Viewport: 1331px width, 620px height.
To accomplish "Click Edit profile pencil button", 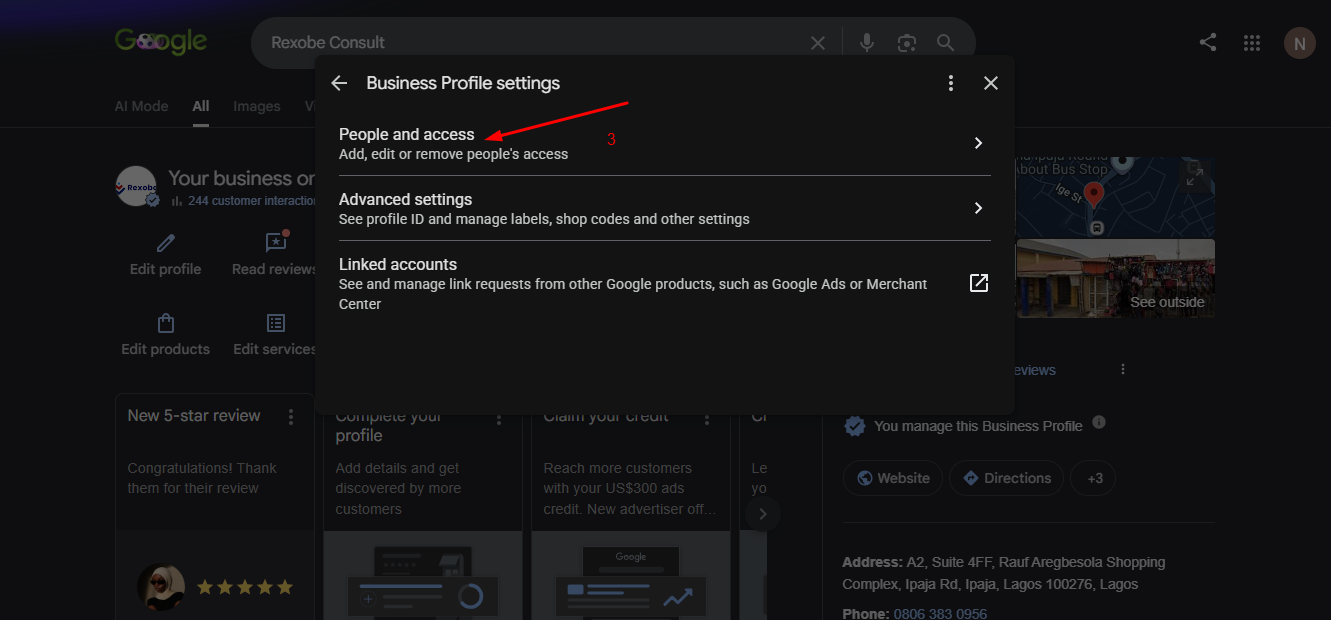I will pos(166,255).
